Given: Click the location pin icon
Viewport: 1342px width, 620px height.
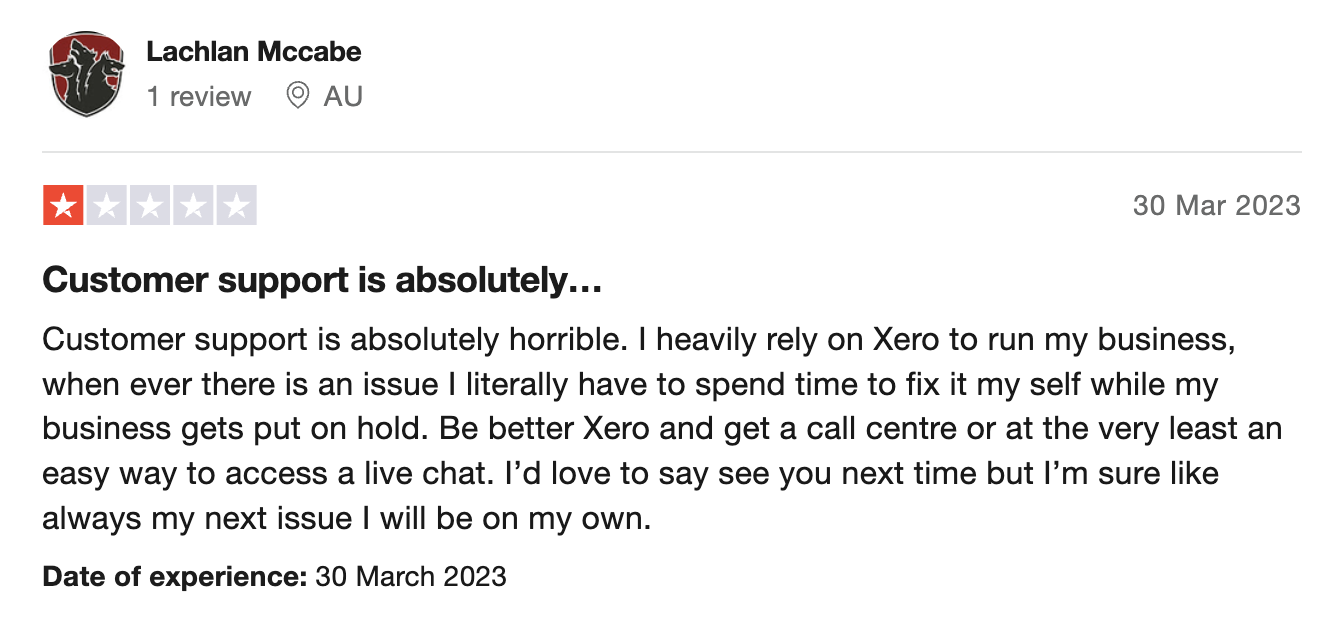Looking at the screenshot, I should [x=297, y=96].
